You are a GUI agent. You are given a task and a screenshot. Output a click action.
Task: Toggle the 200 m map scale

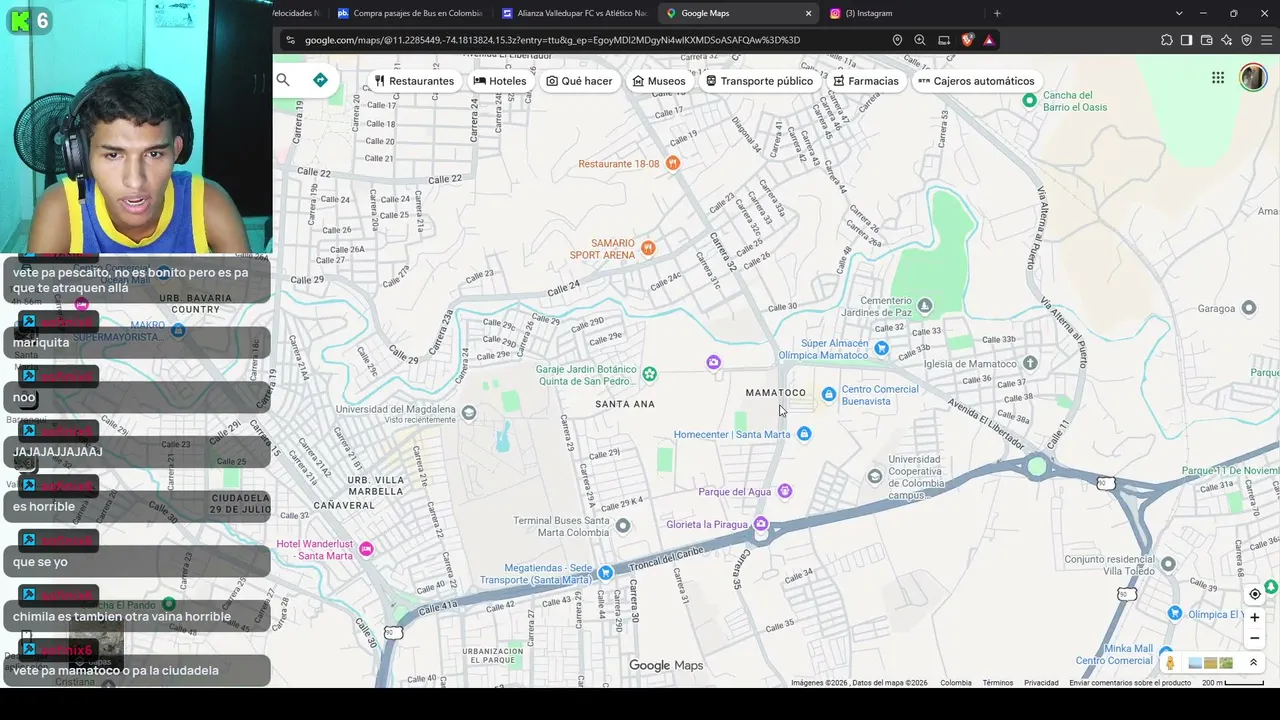(x=1232, y=683)
